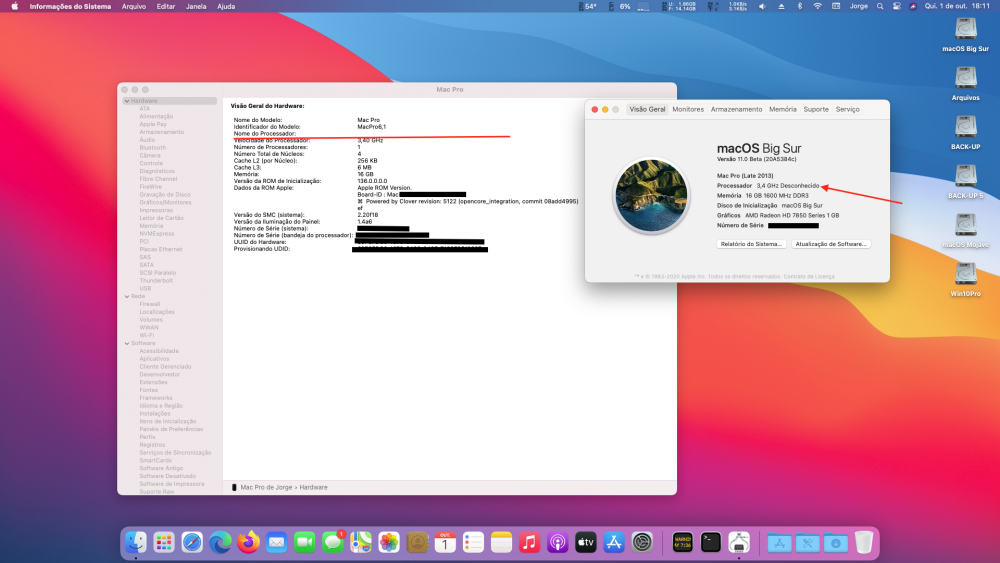Click System Information icon in dock
Viewport: 1000px width, 563px height.
click(739, 543)
